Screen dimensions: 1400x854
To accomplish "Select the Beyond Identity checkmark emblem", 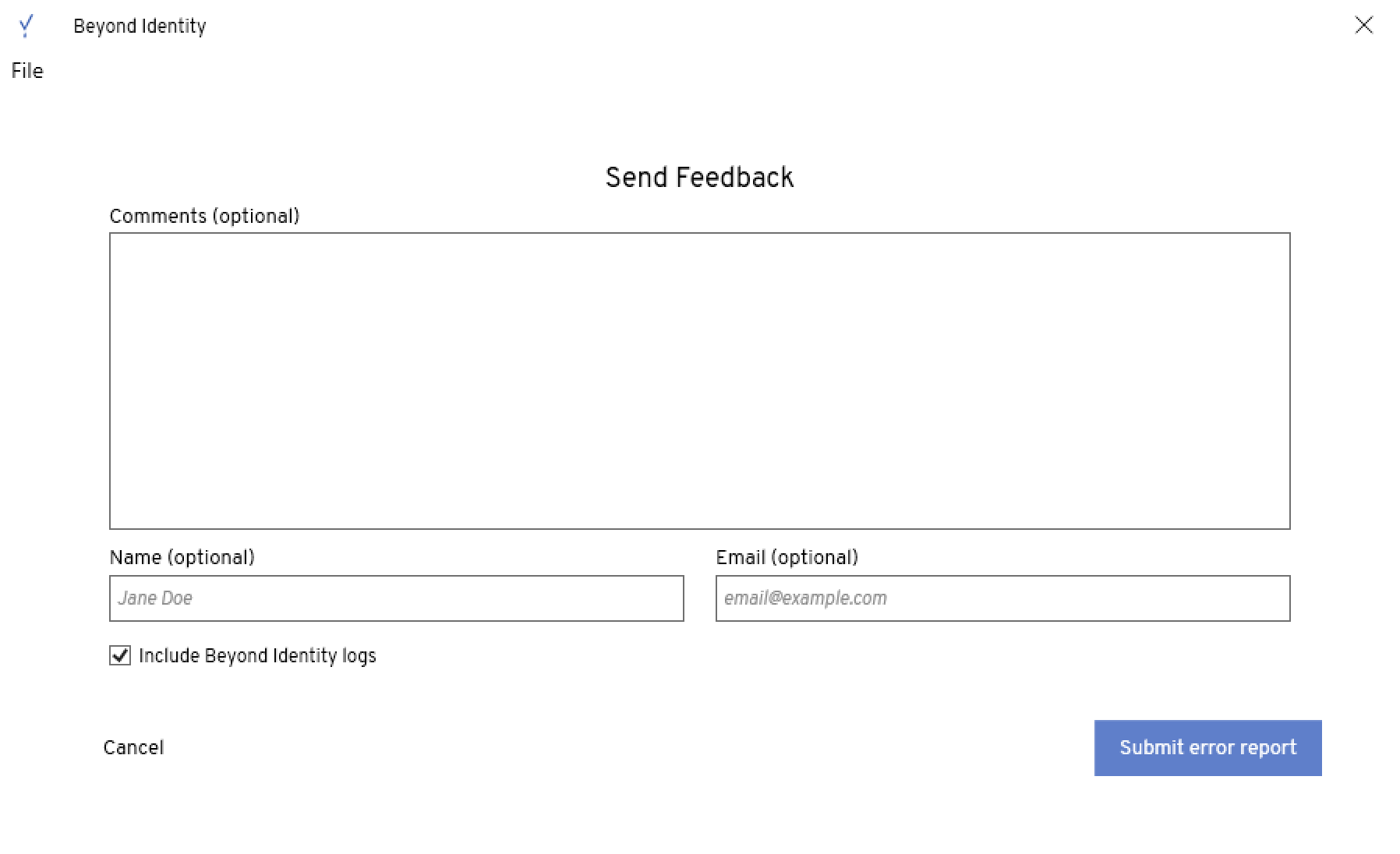I will (x=27, y=26).
